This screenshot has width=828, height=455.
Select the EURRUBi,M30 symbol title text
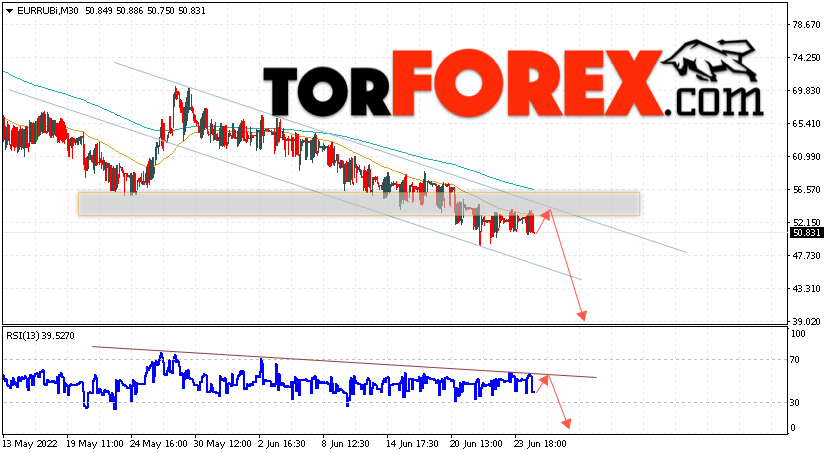click(48, 11)
